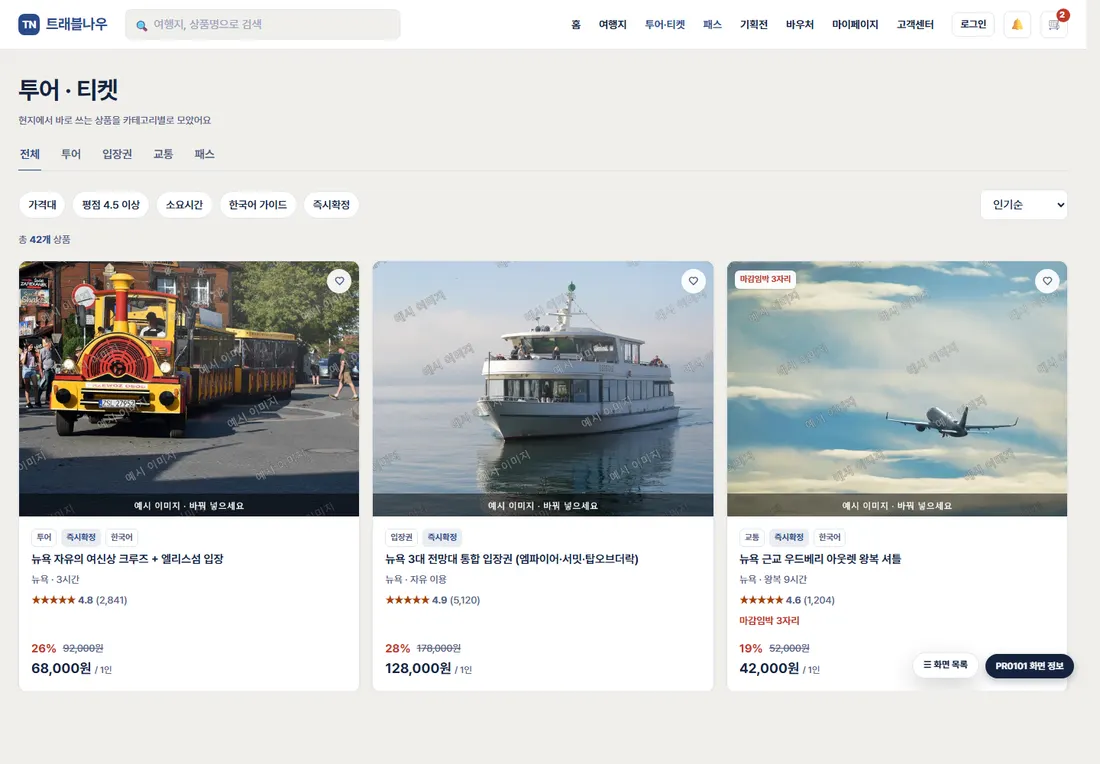Favorite the Woodbury outlet shuttle heart icon
Viewport: 1100px width, 764px height.
(1047, 281)
